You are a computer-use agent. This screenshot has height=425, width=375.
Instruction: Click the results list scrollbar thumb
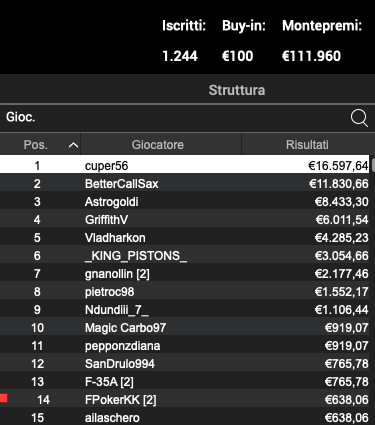(373, 165)
